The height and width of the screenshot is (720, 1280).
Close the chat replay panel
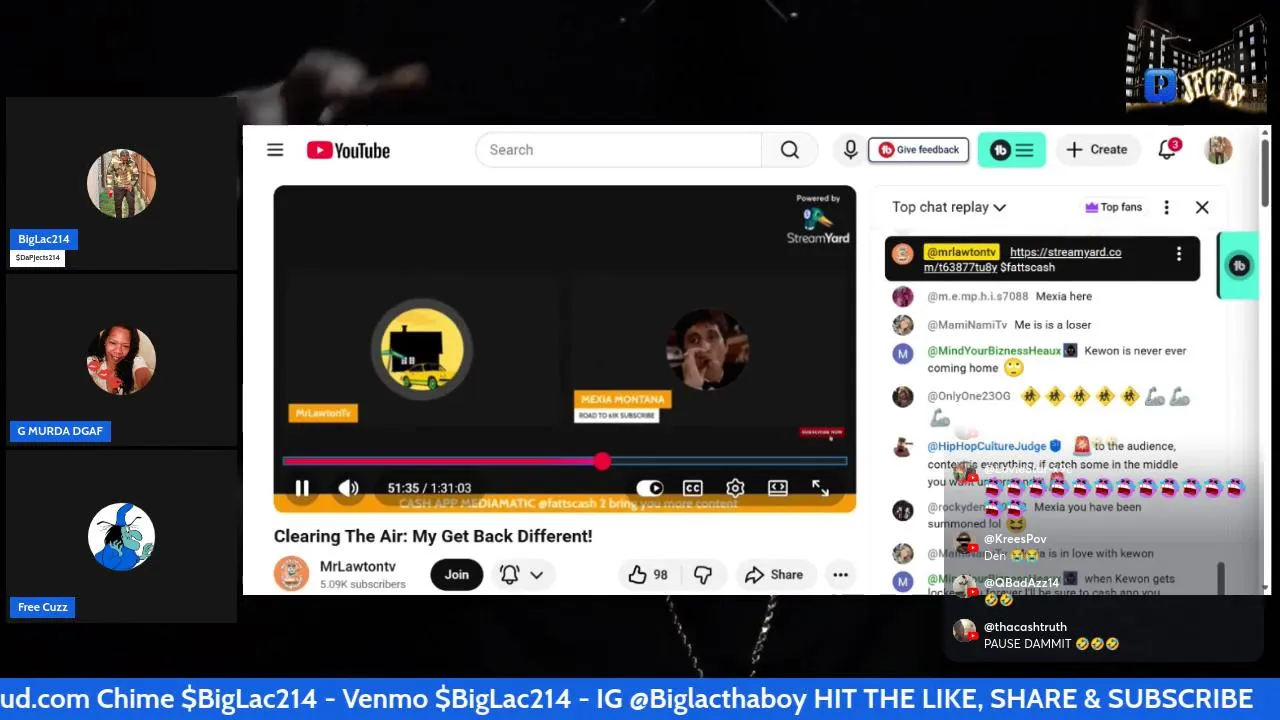pyautogui.click(x=1202, y=207)
